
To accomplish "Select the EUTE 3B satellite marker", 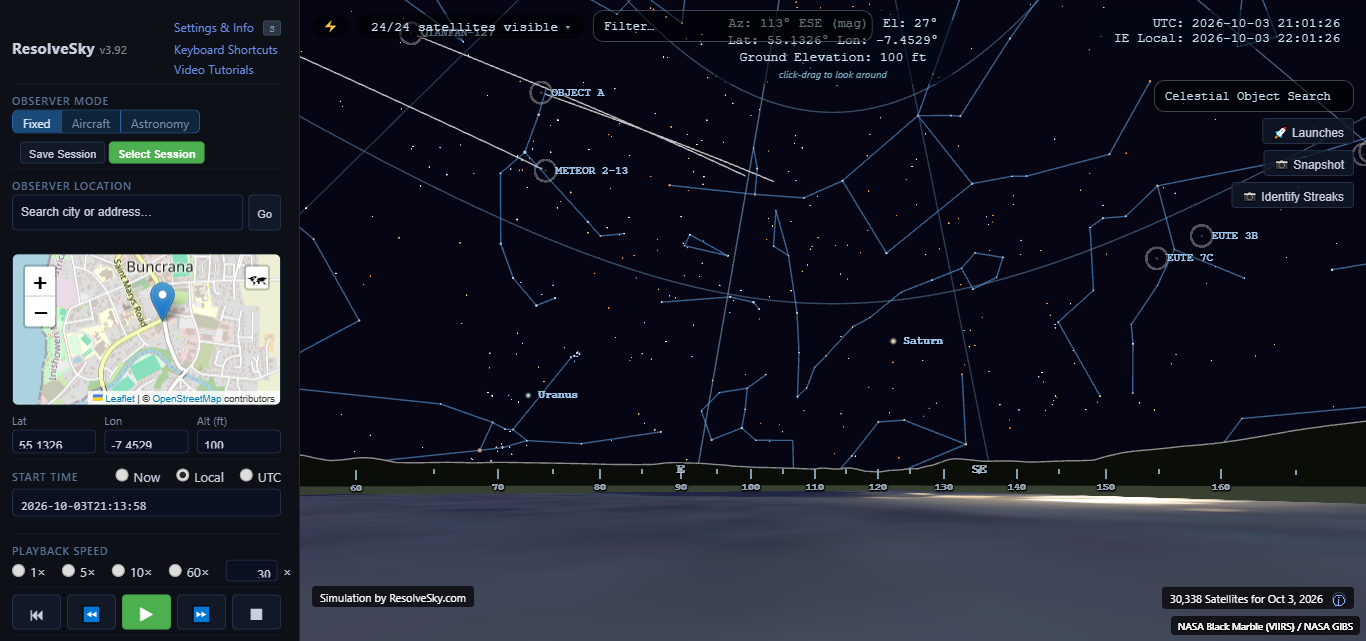I will tap(1201, 236).
